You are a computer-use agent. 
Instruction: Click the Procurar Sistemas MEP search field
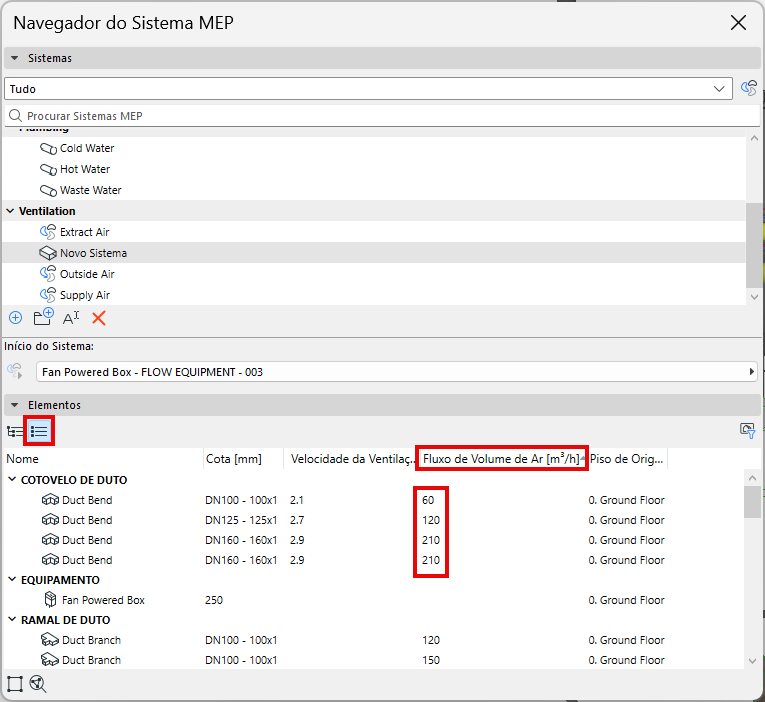(x=382, y=116)
